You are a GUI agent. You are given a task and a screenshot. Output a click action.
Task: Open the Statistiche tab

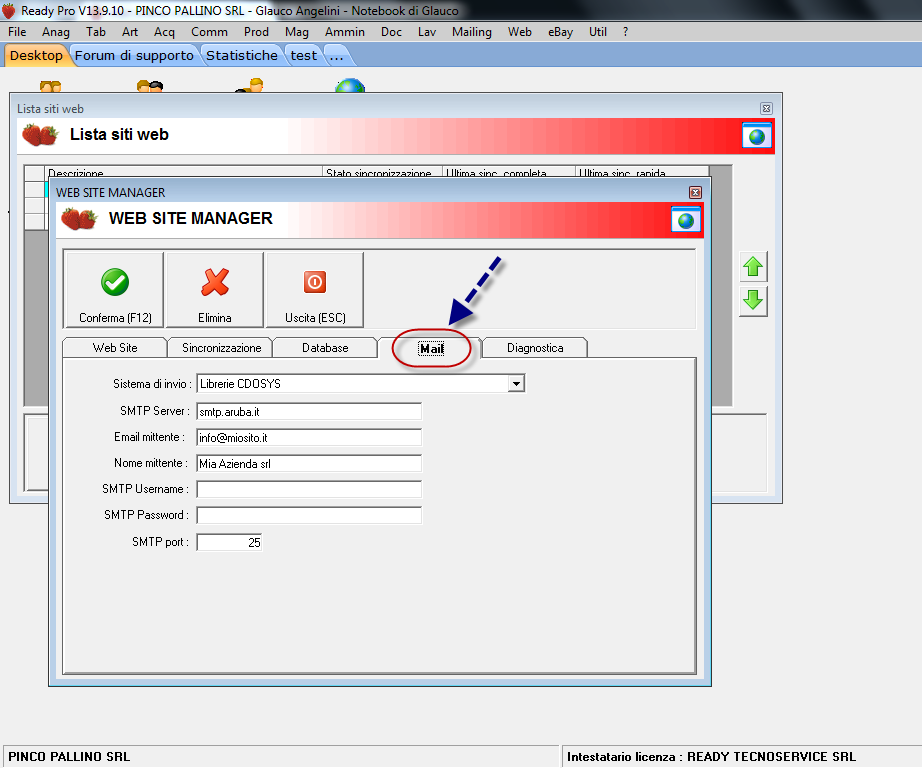click(x=242, y=55)
